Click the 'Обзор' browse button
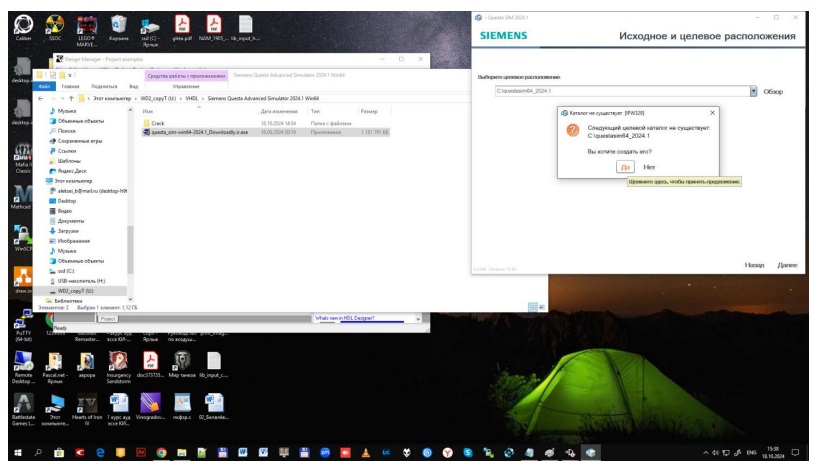The height and width of the screenshot is (467, 819). [773, 91]
